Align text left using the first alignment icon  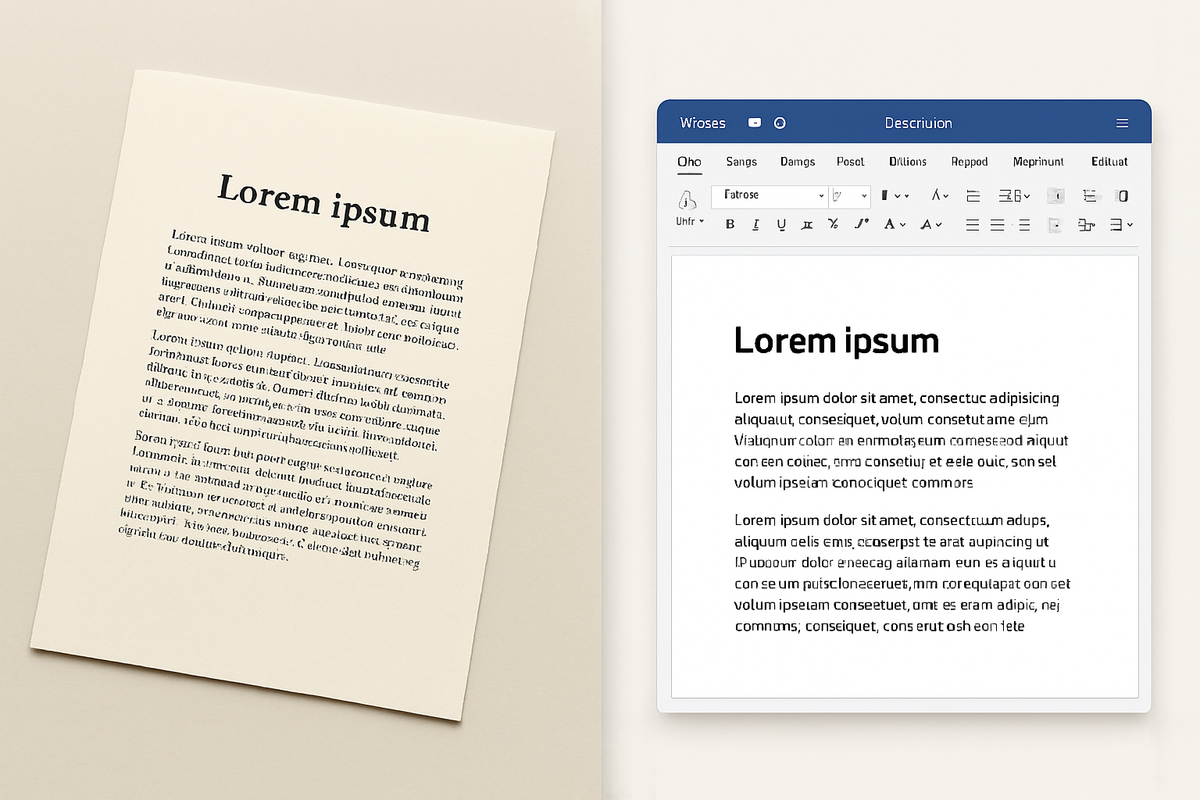tap(972, 224)
